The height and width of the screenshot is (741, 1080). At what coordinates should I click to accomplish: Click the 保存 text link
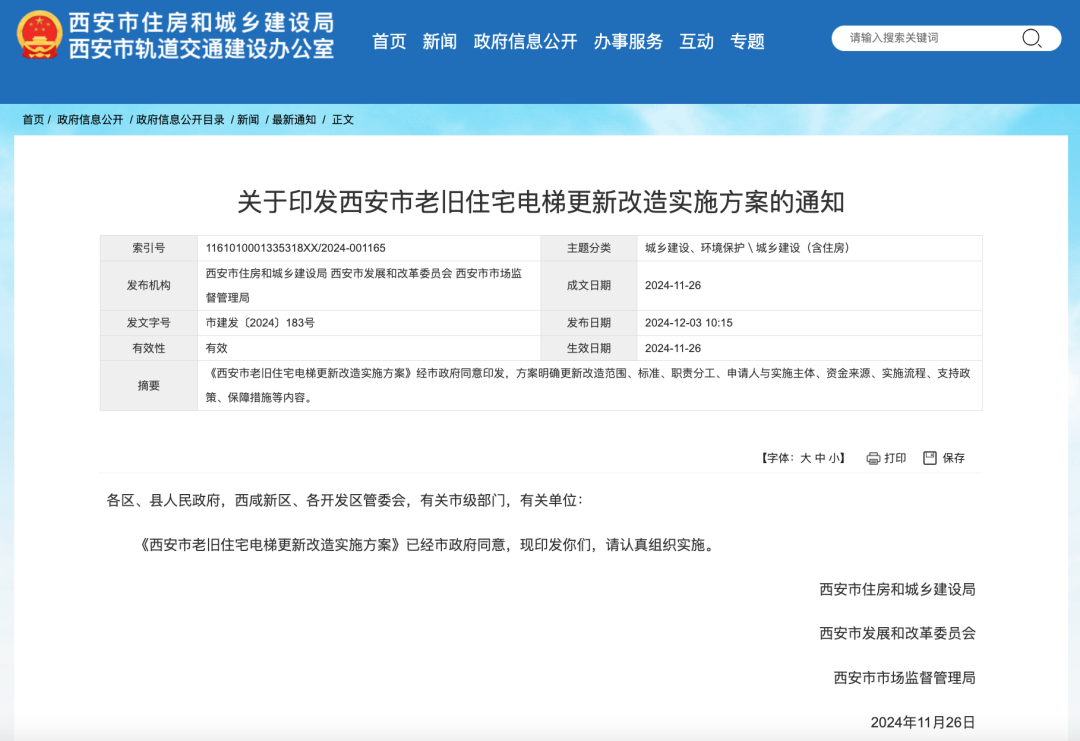(x=953, y=458)
